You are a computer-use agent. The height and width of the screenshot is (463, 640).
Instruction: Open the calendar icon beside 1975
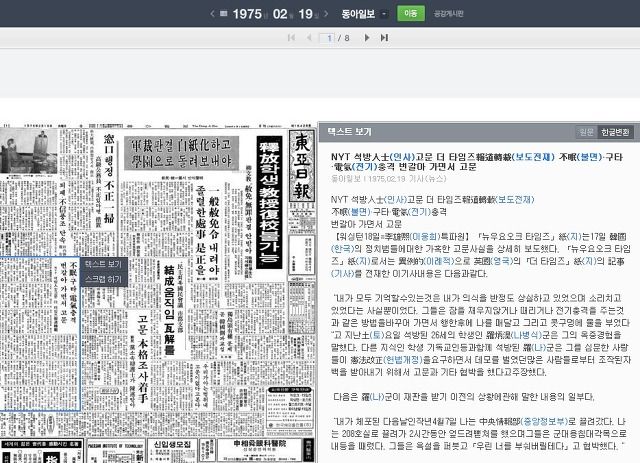(x=223, y=13)
